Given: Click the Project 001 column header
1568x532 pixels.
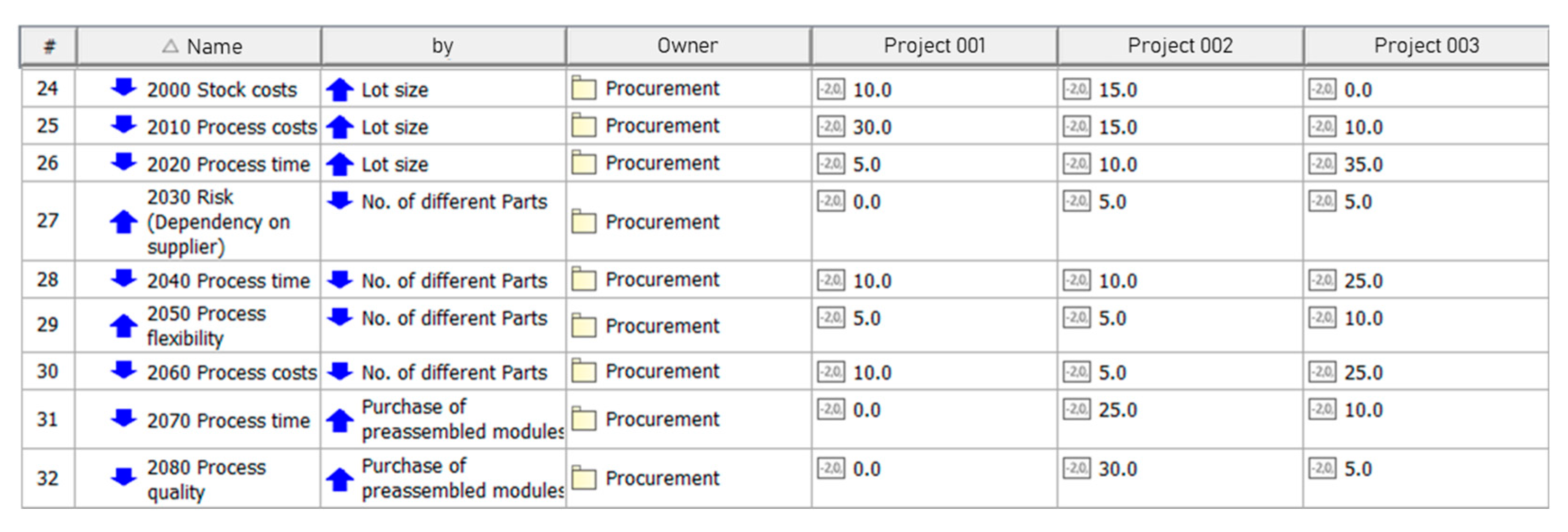Looking at the screenshot, I should 934,45.
